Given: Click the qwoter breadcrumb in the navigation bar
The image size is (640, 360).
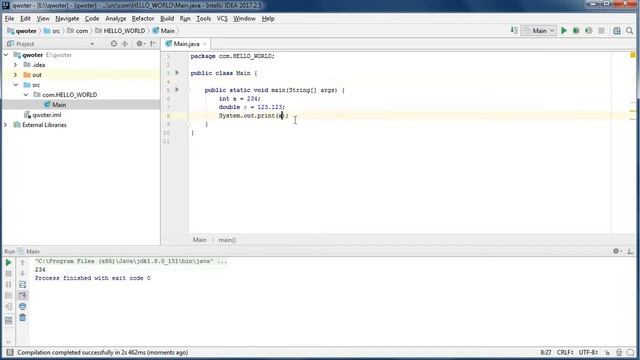Looking at the screenshot, I should point(22,31).
